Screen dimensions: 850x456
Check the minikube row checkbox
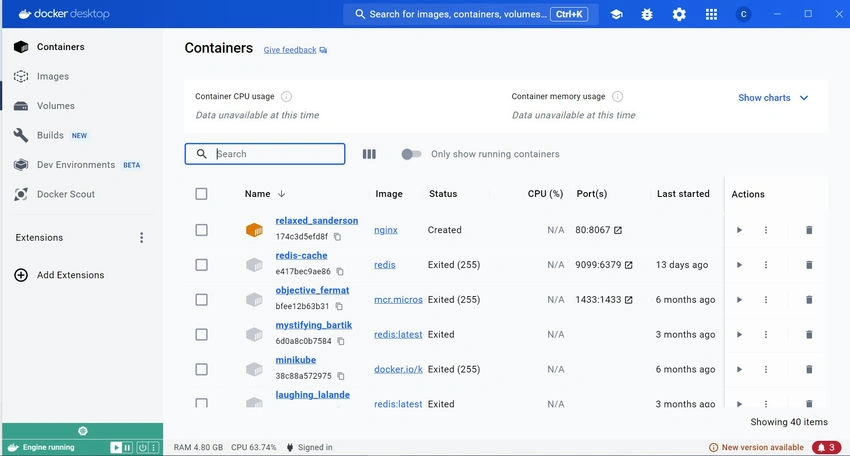201,369
